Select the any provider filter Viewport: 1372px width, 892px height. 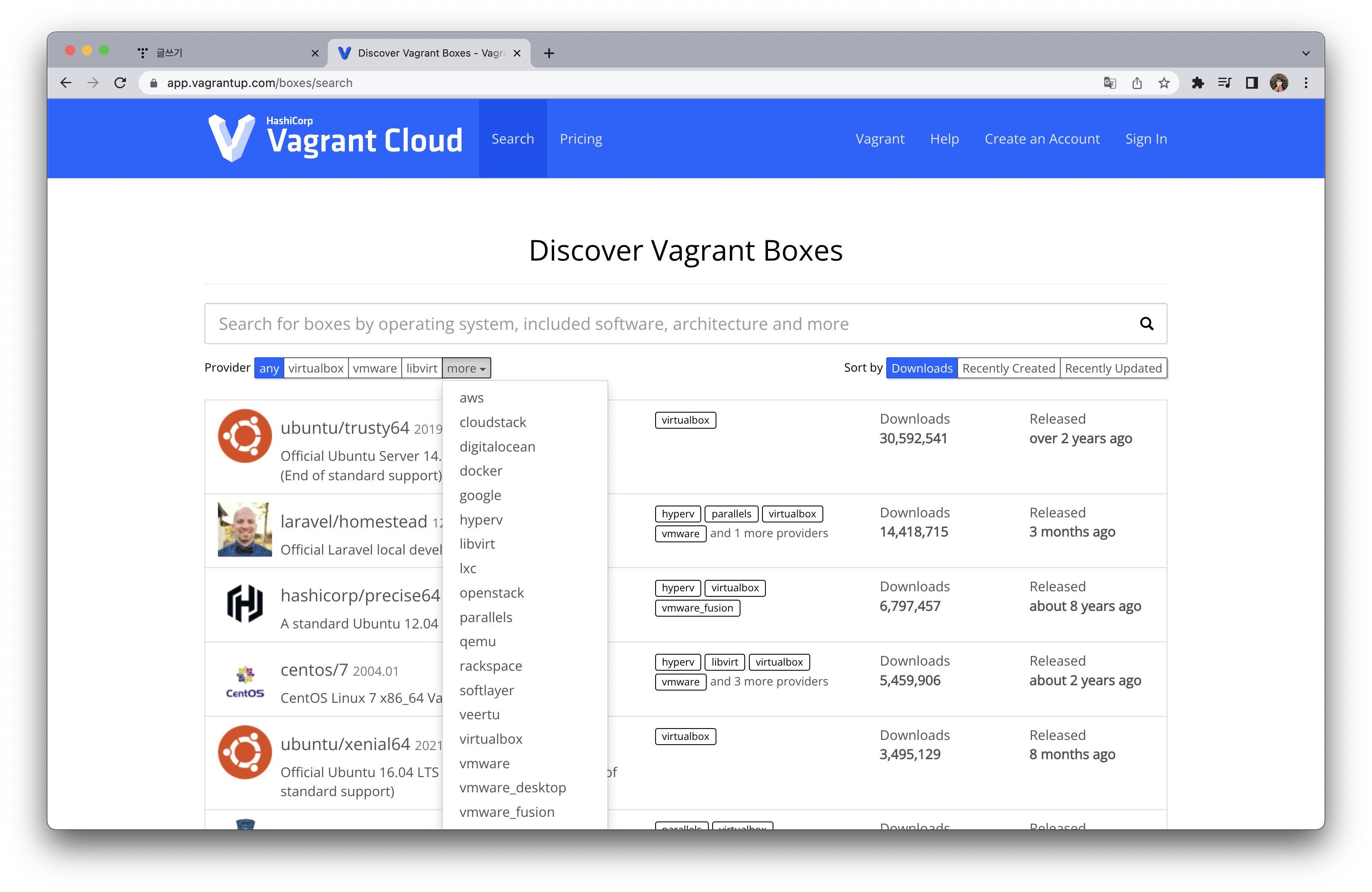click(269, 368)
